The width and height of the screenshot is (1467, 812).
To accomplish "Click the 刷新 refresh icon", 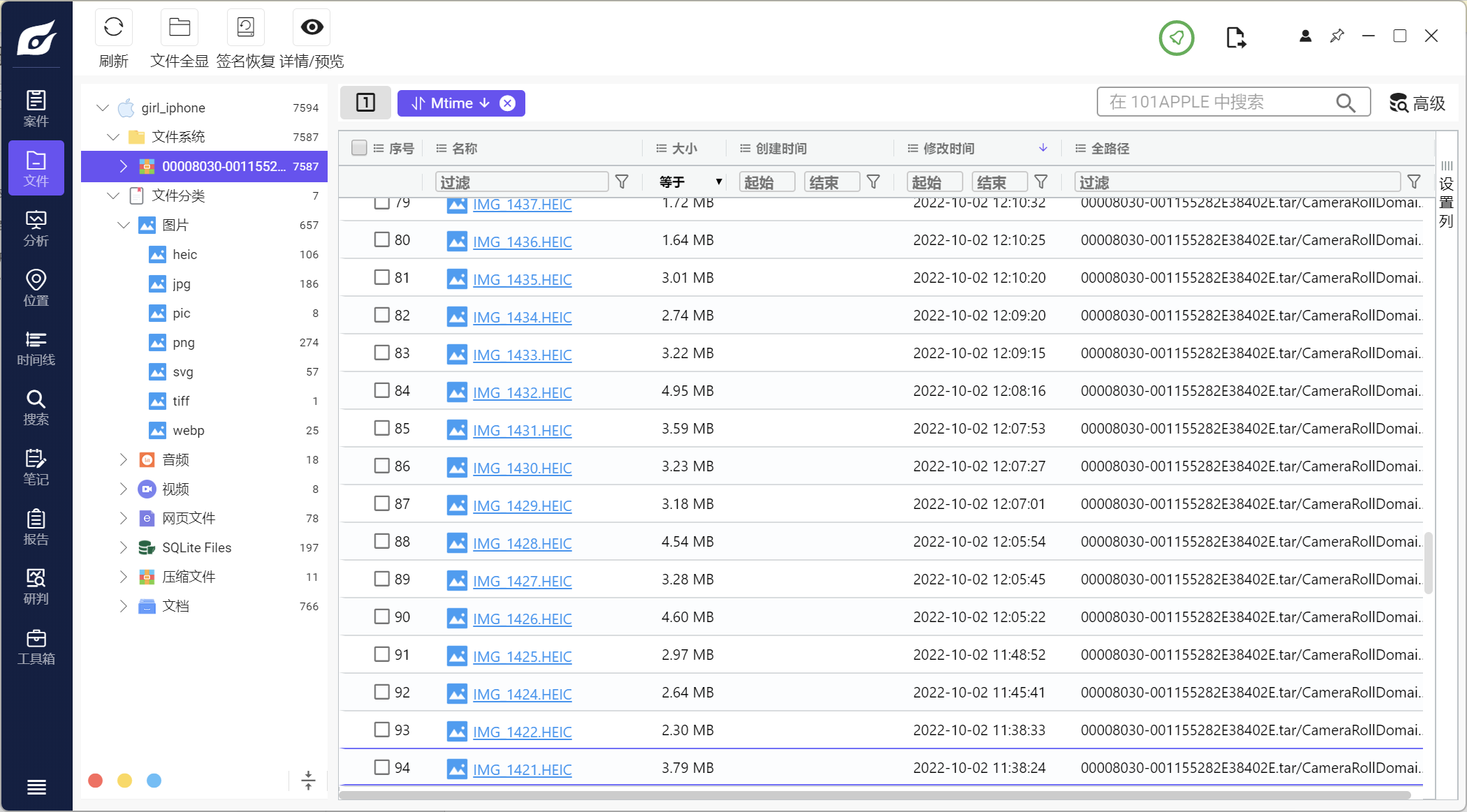I will point(113,27).
